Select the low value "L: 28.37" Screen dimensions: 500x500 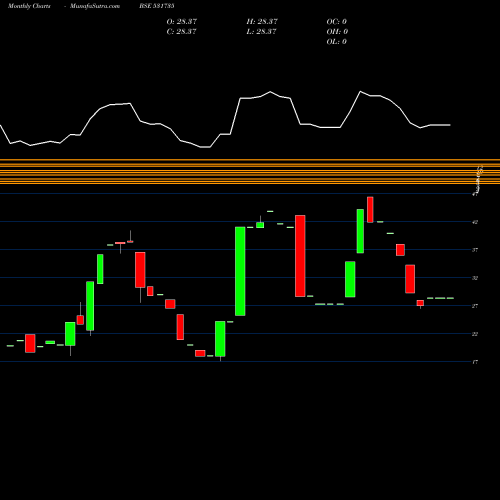point(261,31)
